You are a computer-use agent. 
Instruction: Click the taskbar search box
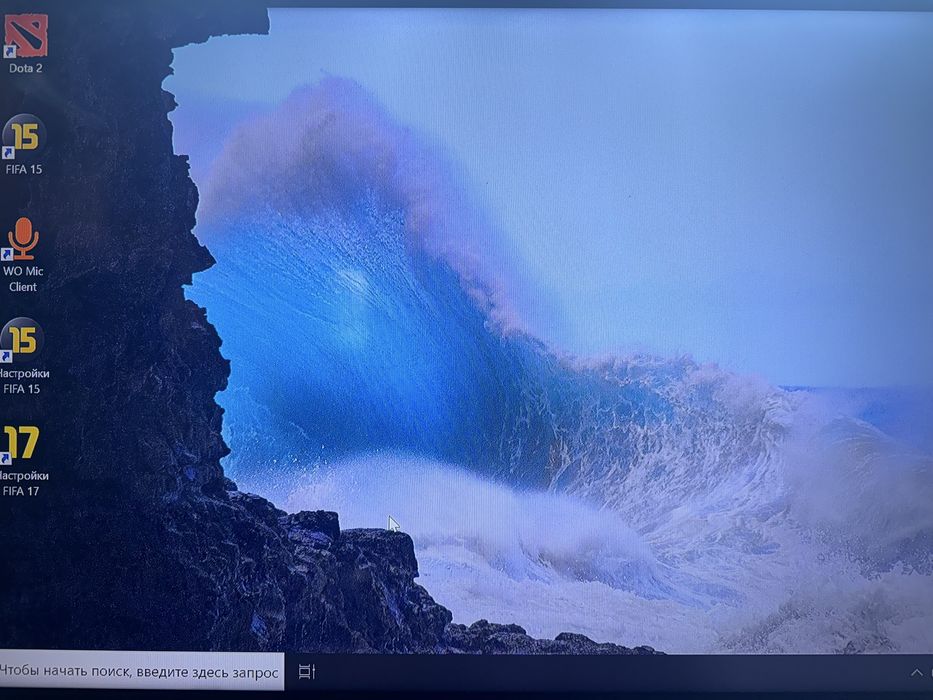coord(140,671)
